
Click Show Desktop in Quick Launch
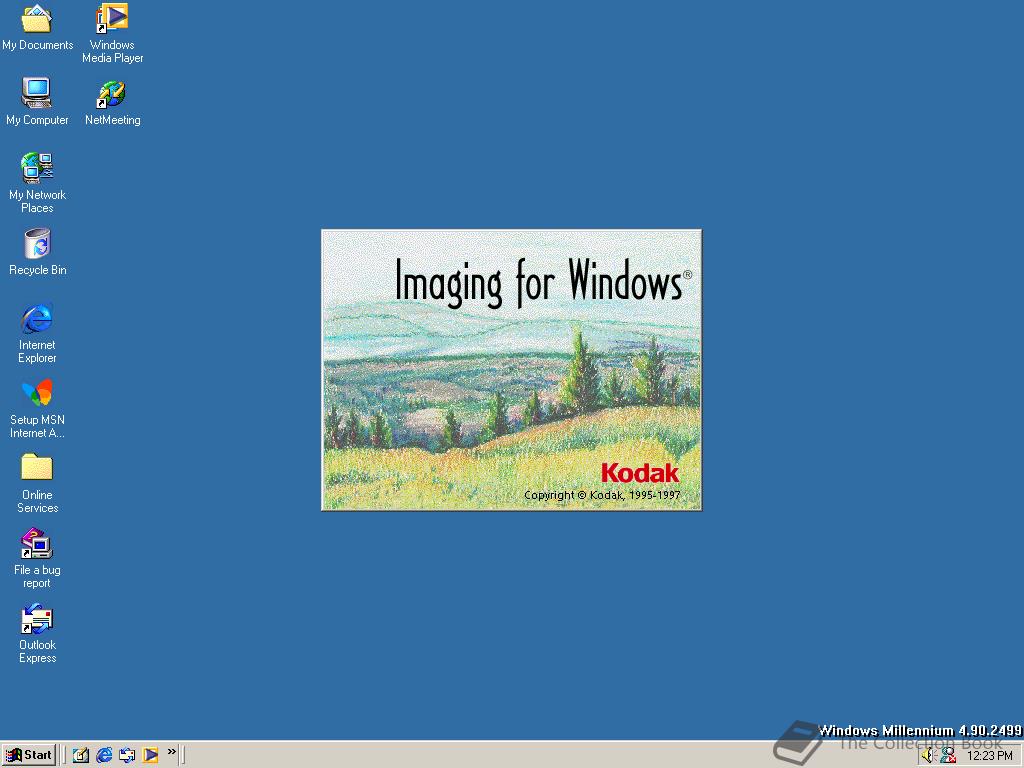point(81,755)
